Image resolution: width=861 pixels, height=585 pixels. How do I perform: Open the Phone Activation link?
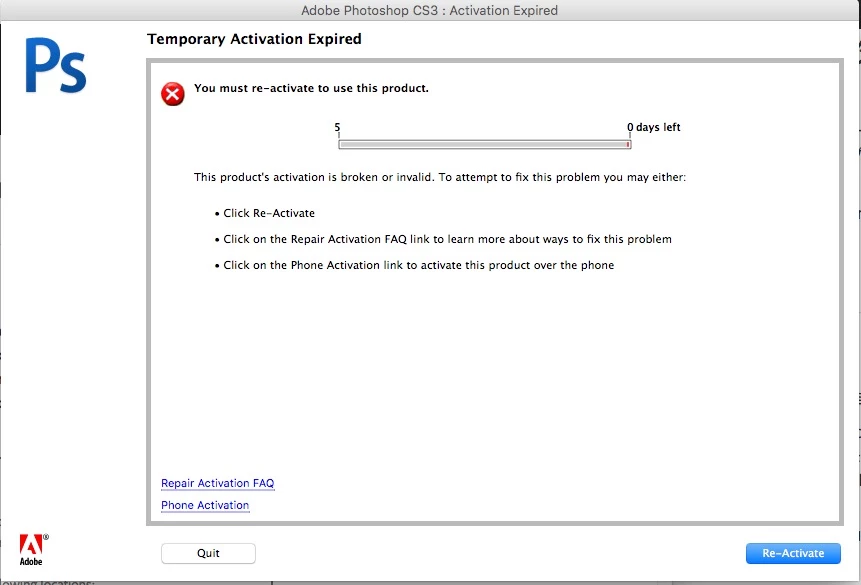coord(205,505)
